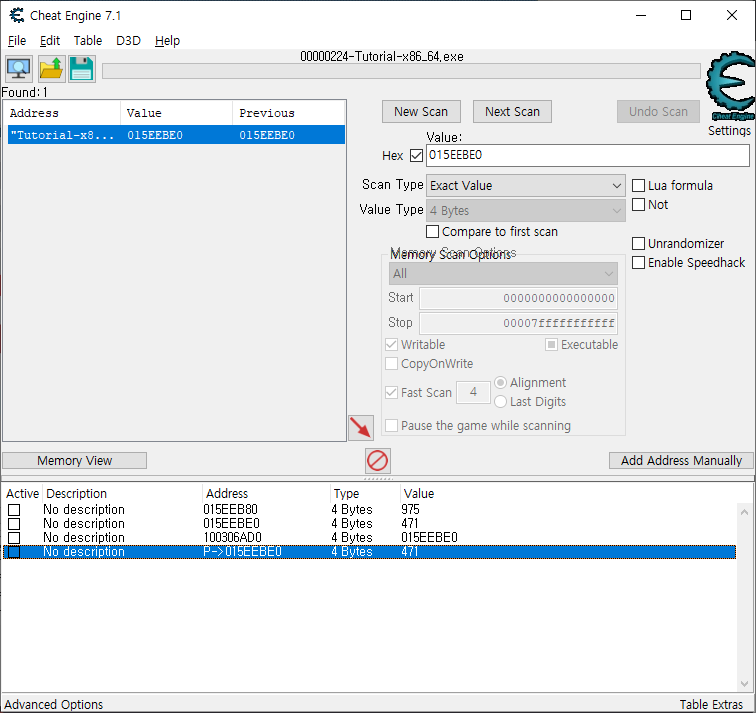
Task: Enable the Lua formula checkbox
Action: pyautogui.click(x=638, y=186)
